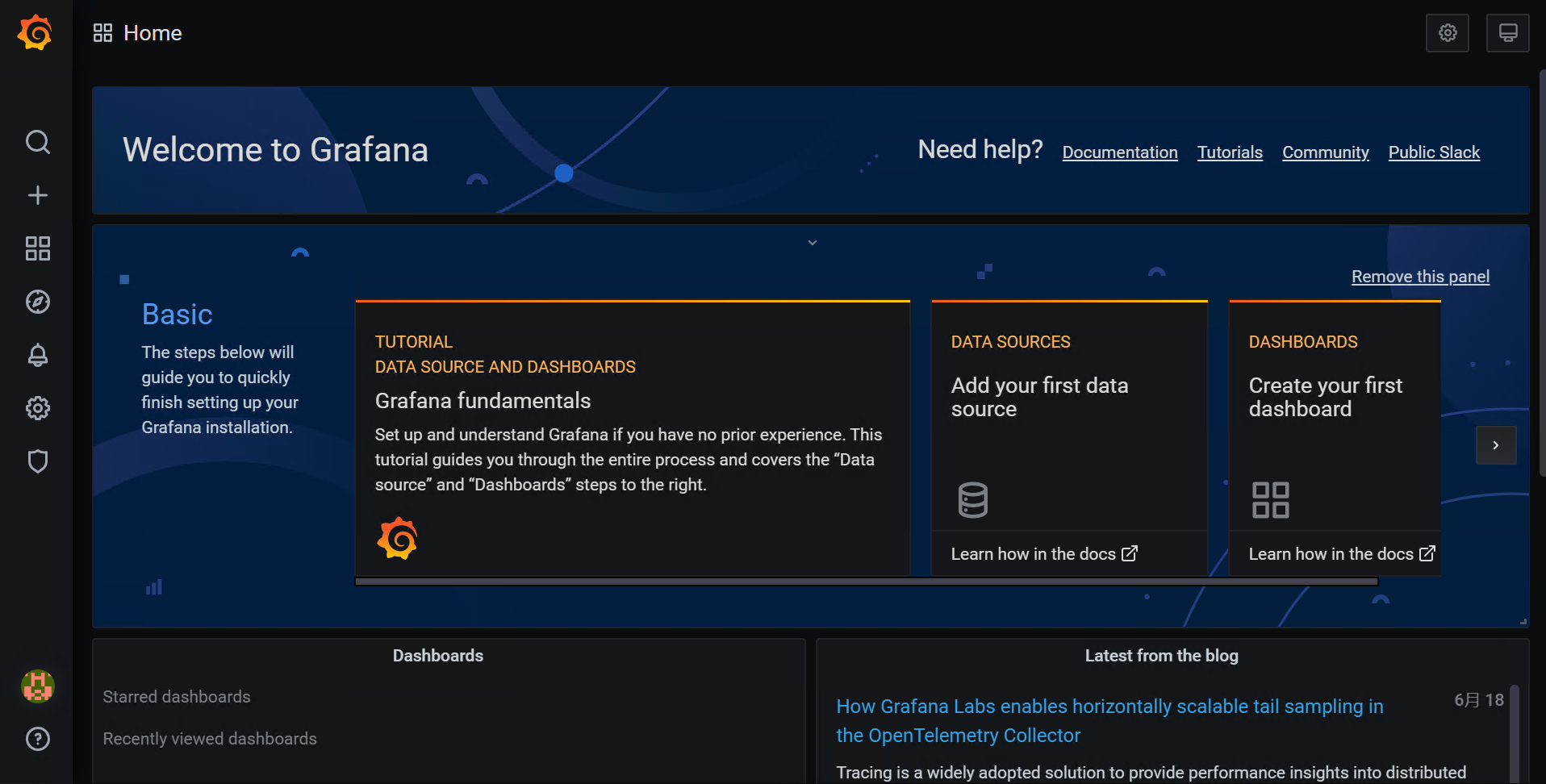1546x784 pixels.
Task: Open the Dashboards grid sidebar icon
Action: coord(37,248)
